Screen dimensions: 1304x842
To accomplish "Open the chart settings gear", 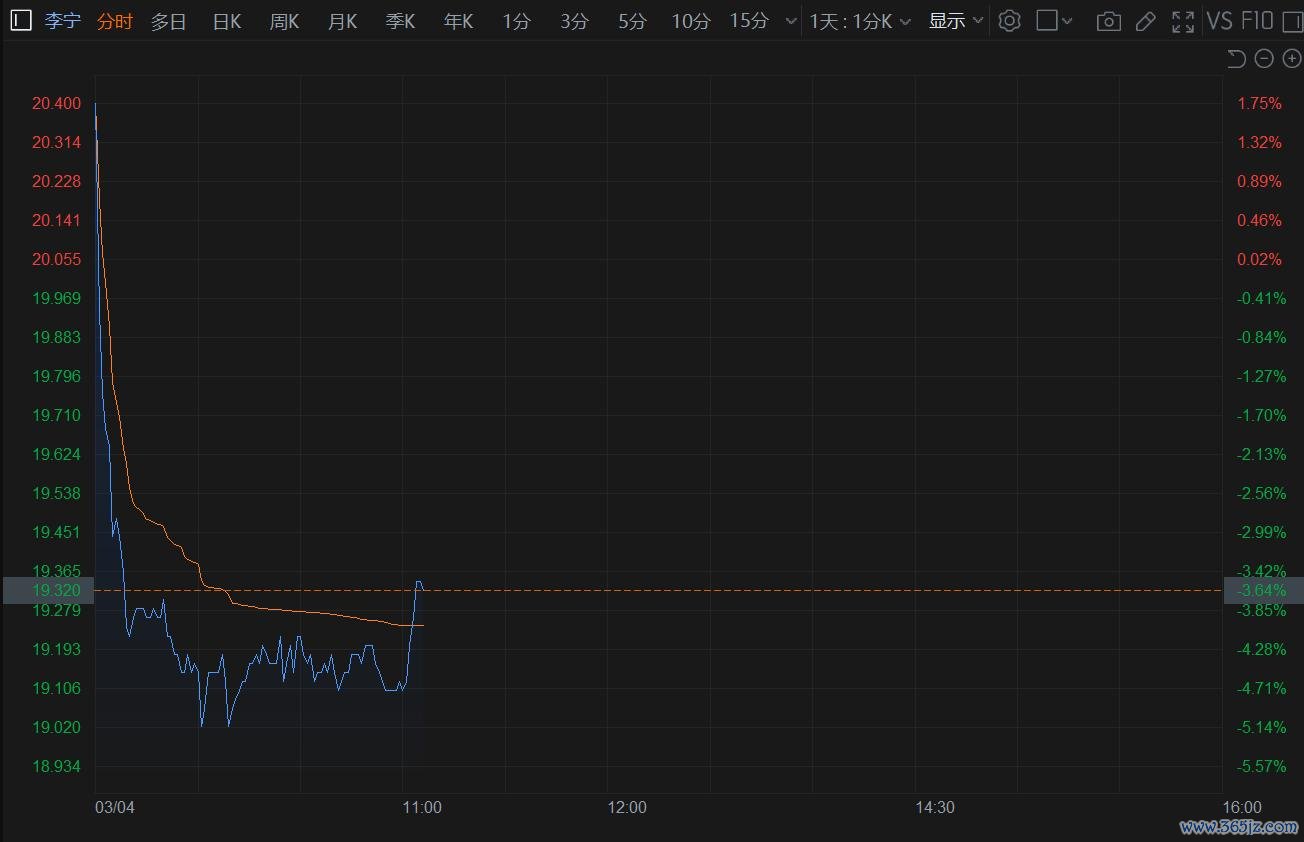I will point(1009,20).
